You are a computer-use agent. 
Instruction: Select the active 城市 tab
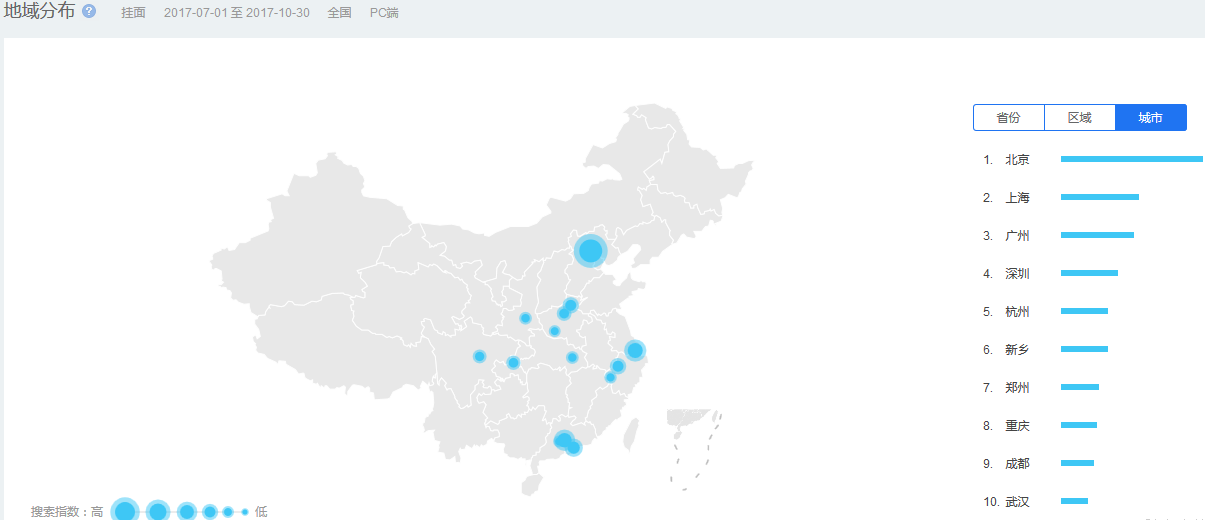1150,118
